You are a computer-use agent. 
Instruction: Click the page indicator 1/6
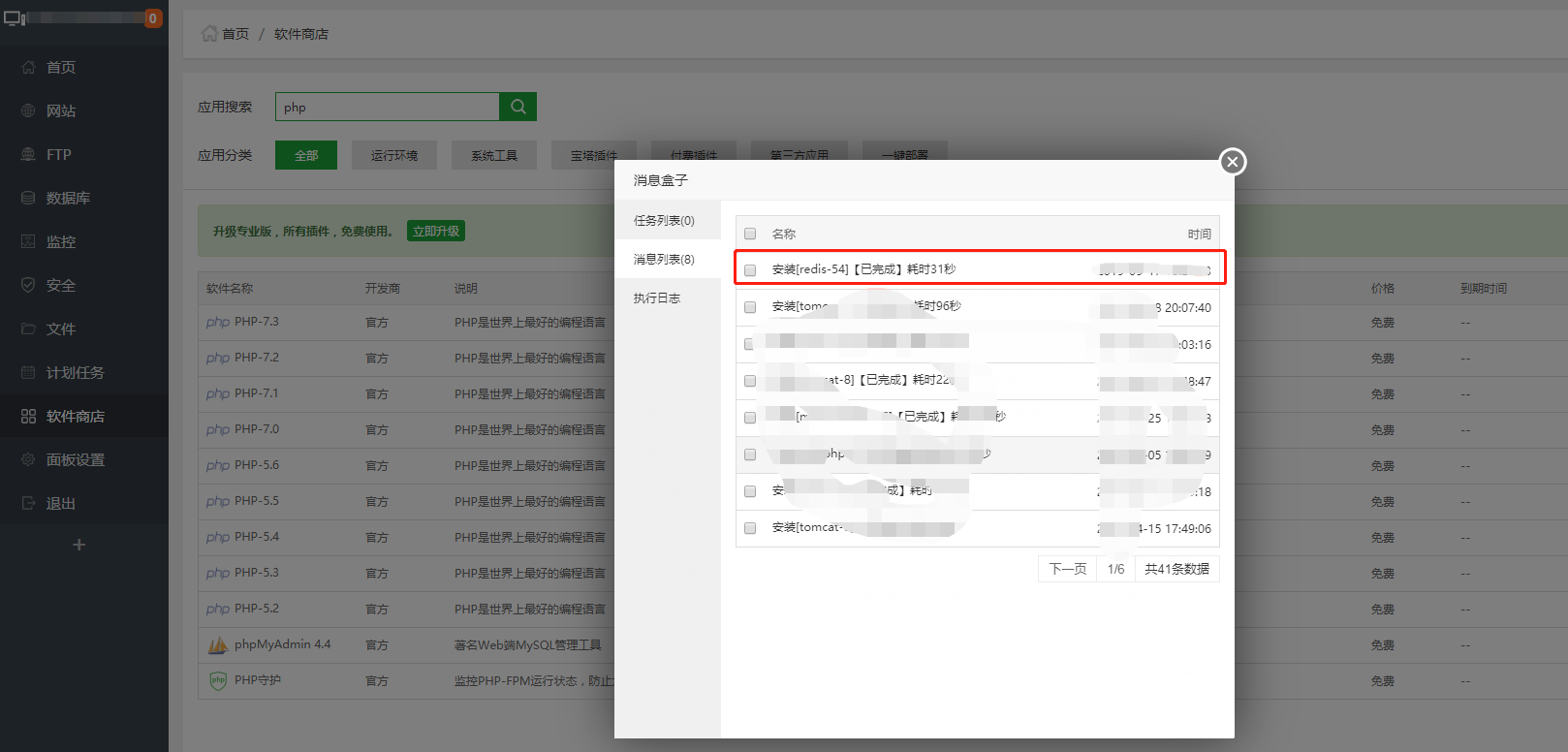click(1116, 569)
